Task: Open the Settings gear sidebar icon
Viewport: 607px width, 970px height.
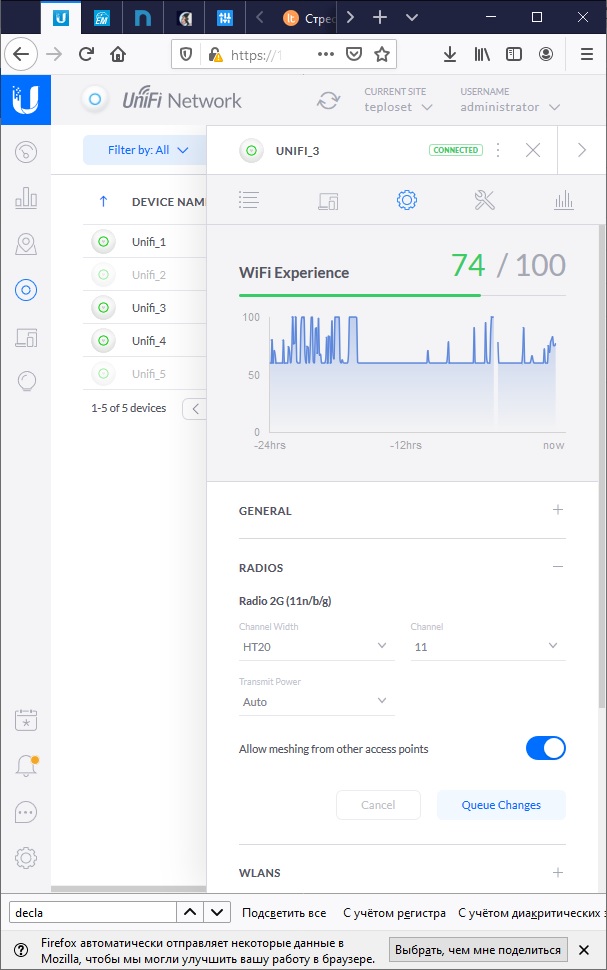Action: 26,858
